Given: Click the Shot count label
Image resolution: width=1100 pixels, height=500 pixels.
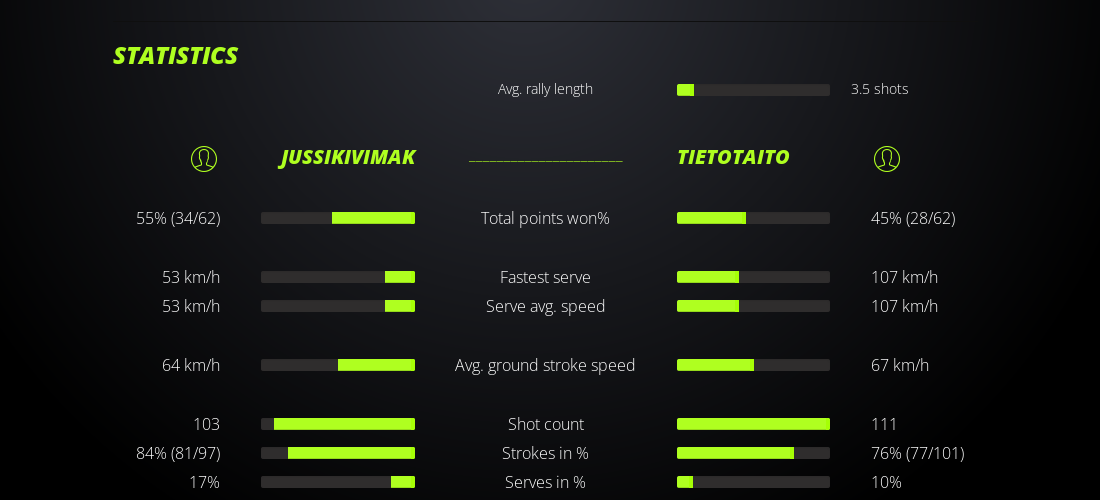Looking at the screenshot, I should click(545, 424).
